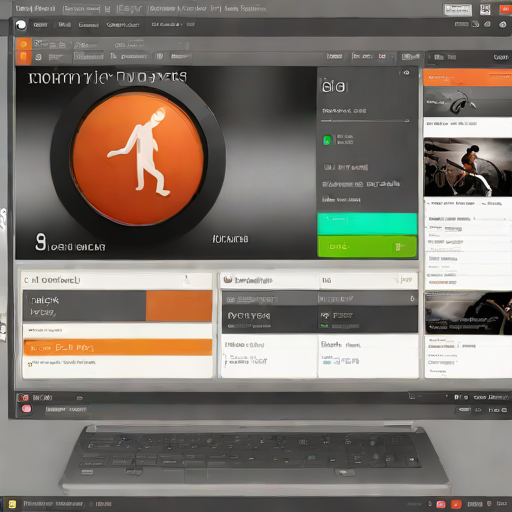Adjust the thin horizontal slider in the dark side panel
The width and height of the screenshot is (512, 512).
point(365,121)
